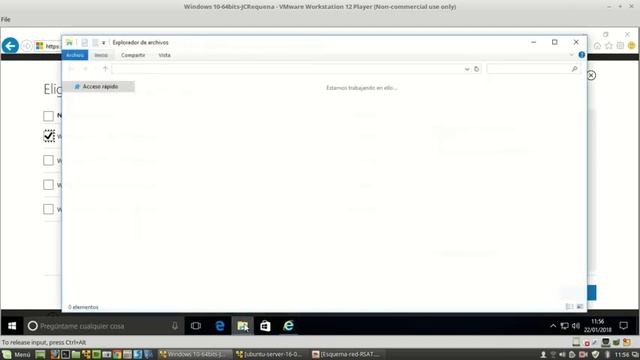Open the browser home icon
640x360 pixels.
[x=597, y=46]
